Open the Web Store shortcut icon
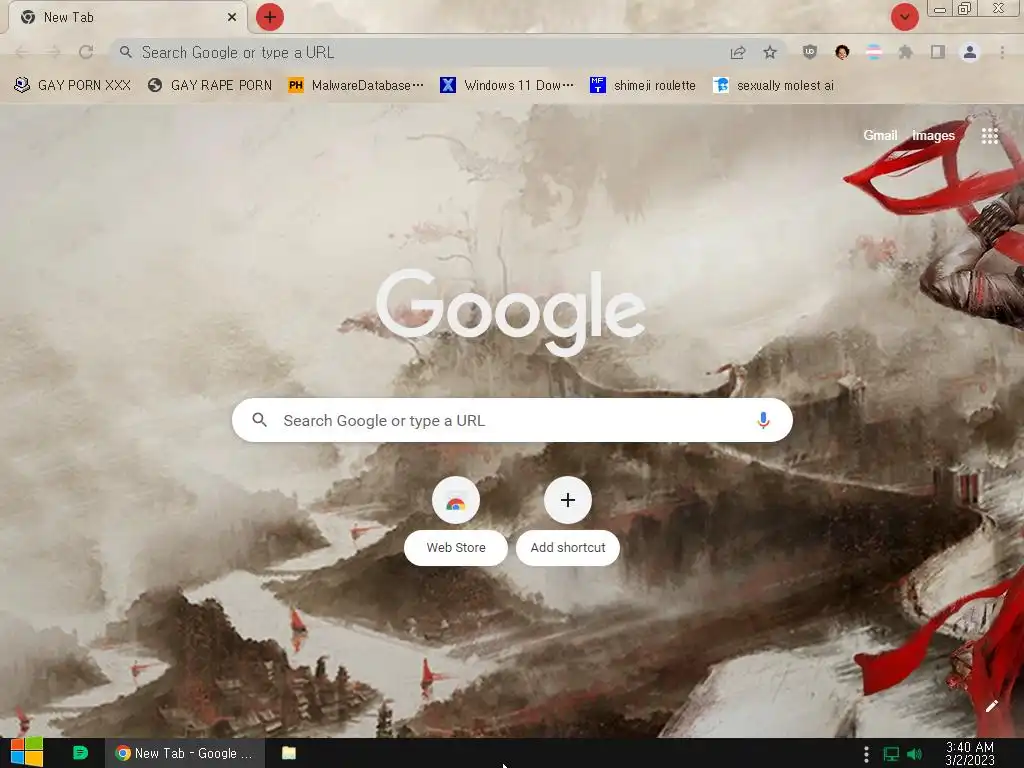 [x=456, y=500]
